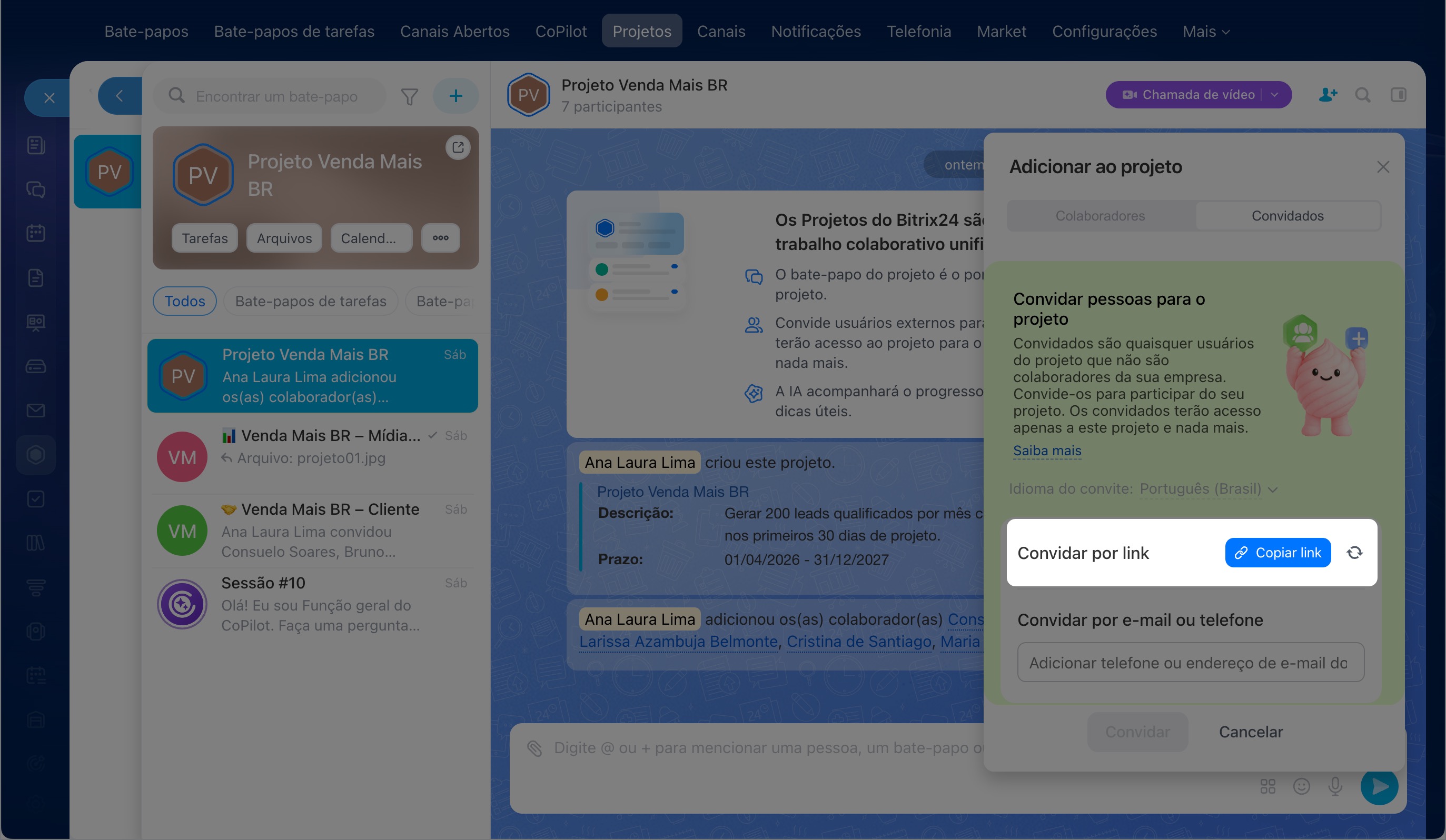1446x840 pixels.
Task: Open the calendar icon in the left sidebar
Action: click(36, 233)
